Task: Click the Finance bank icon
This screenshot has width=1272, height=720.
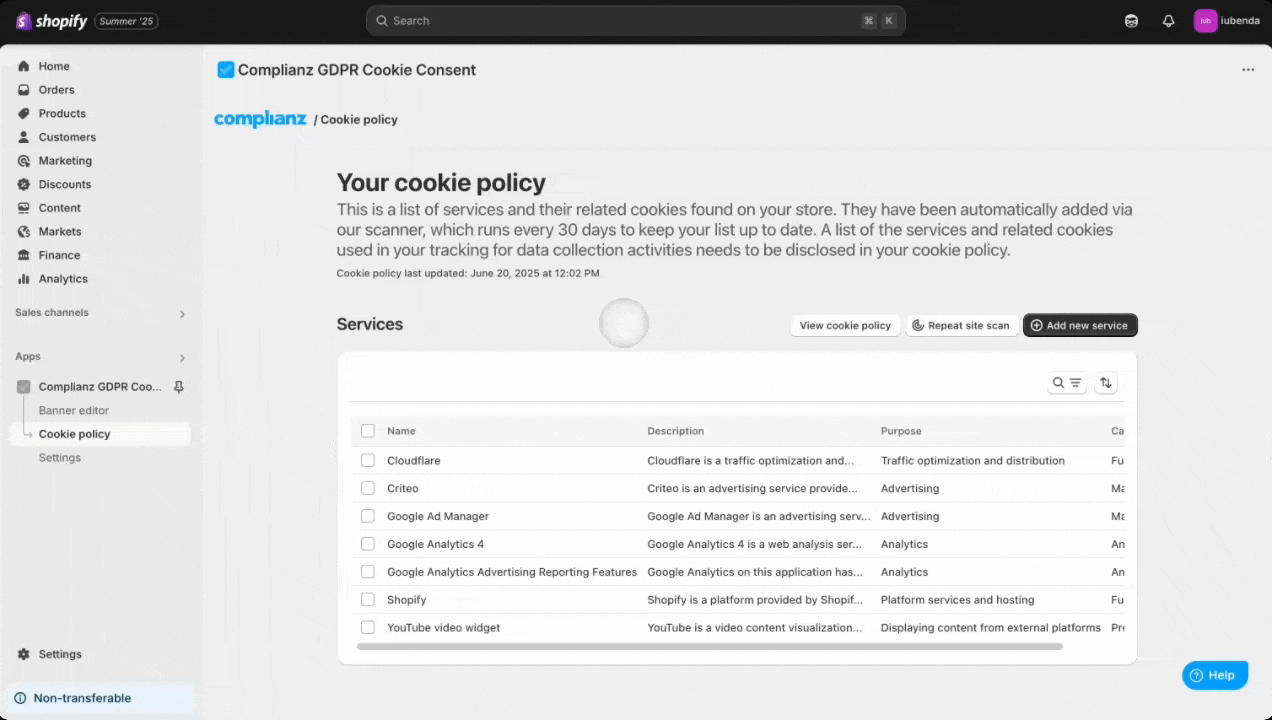Action: tap(24, 255)
